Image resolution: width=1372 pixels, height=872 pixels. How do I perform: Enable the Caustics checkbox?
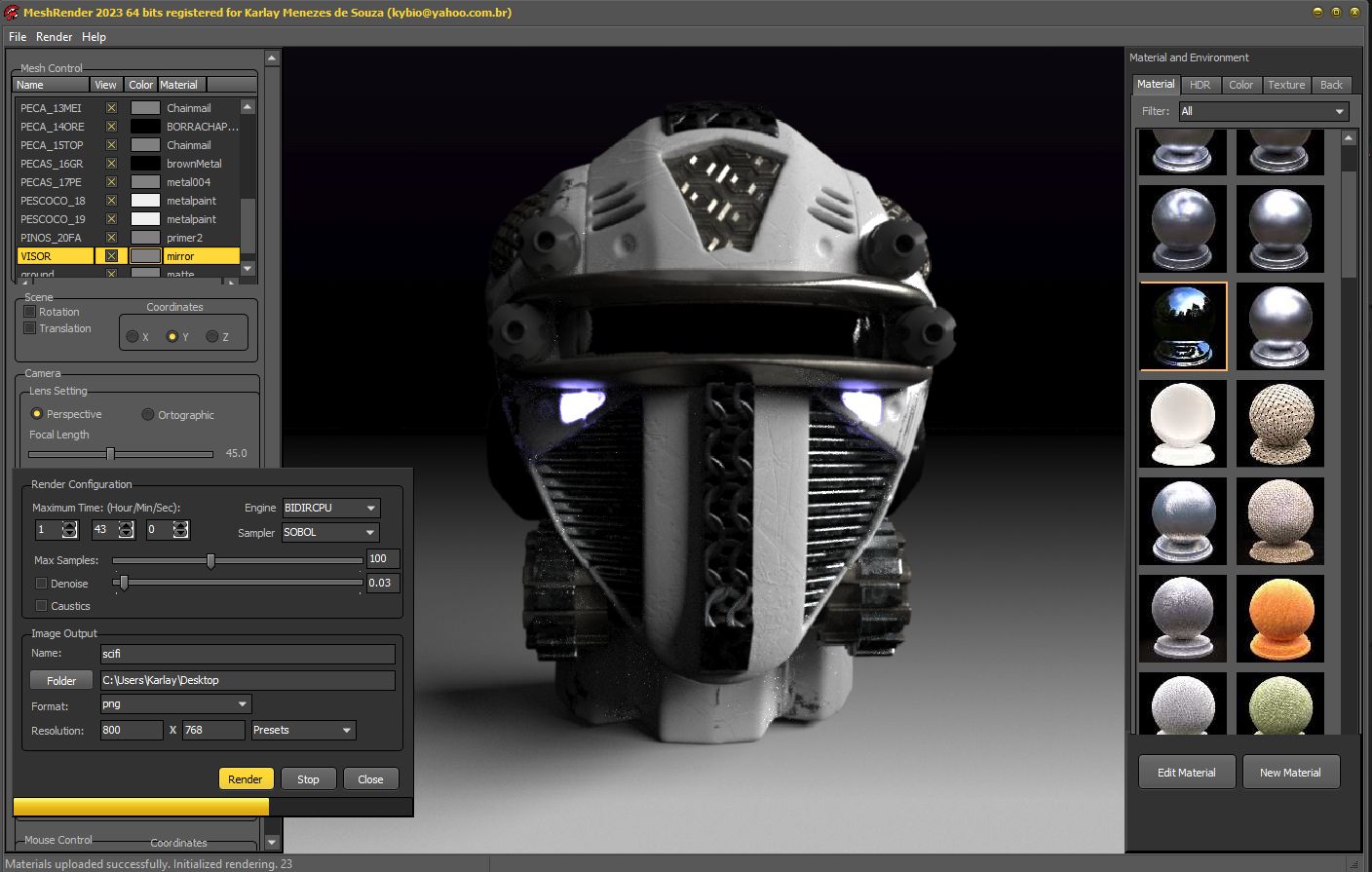click(40, 605)
